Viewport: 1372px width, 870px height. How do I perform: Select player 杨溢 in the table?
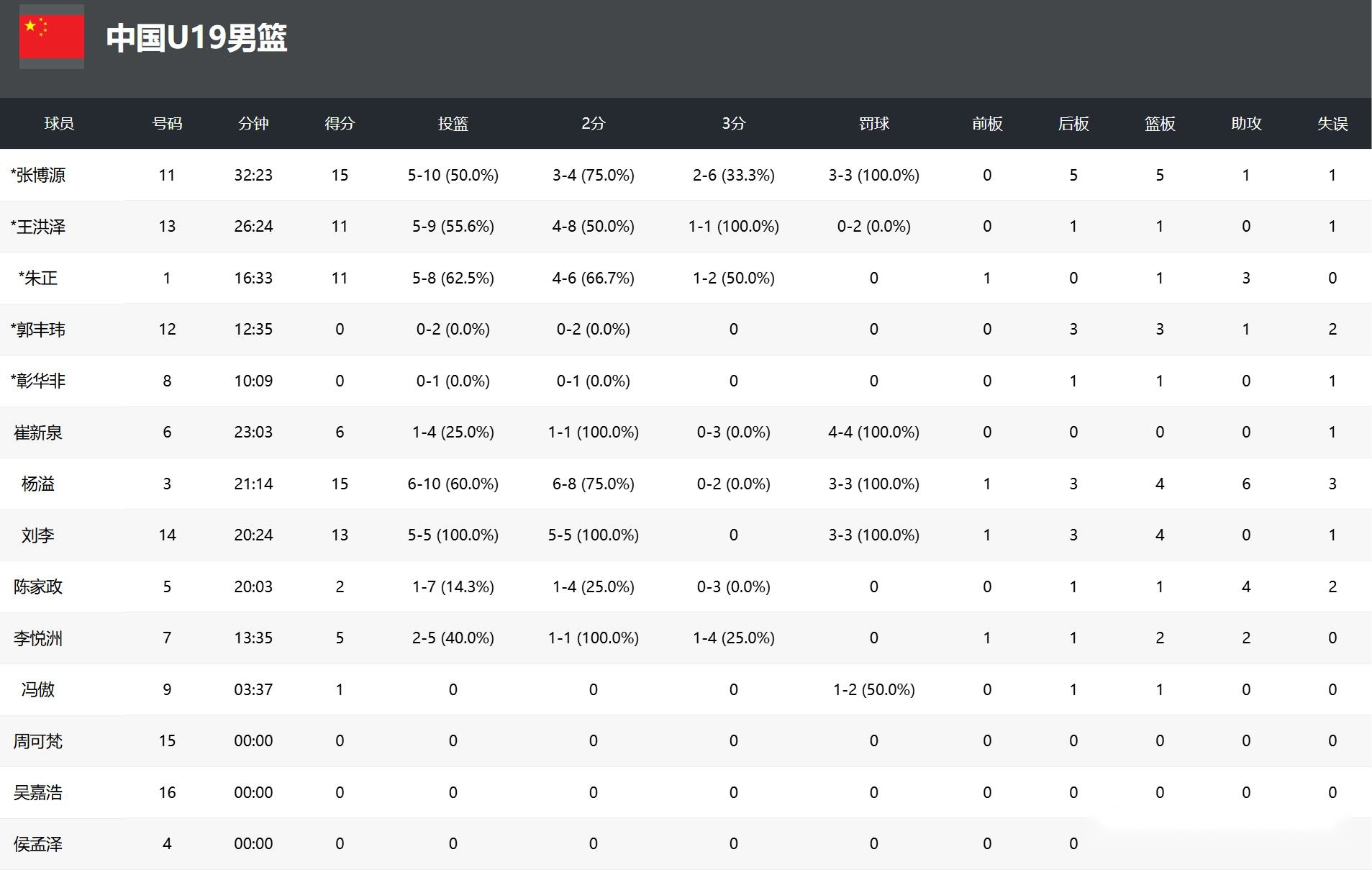click(38, 484)
